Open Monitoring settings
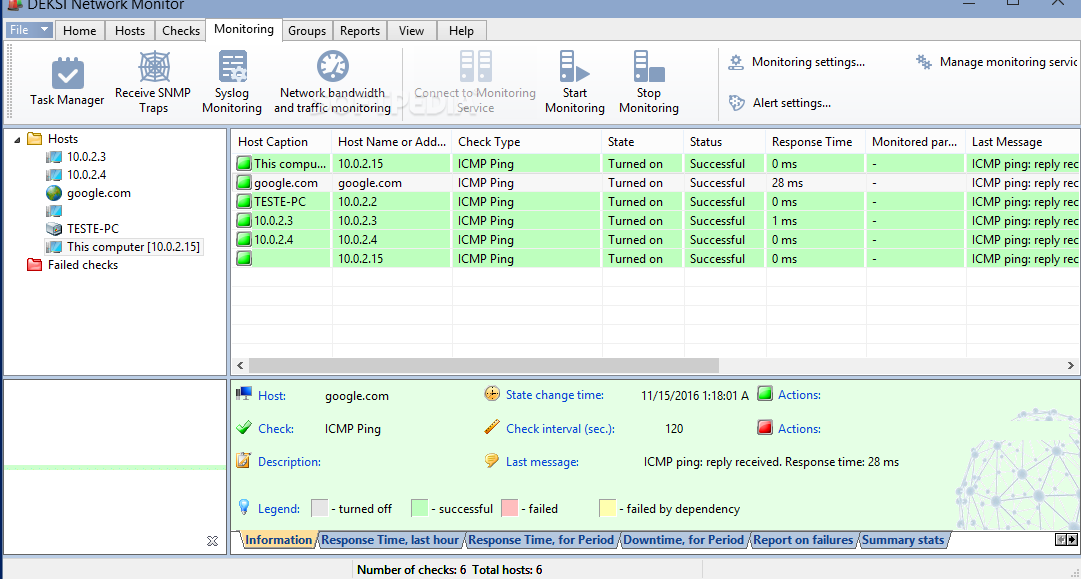Image resolution: width=1081 pixels, height=579 pixels. (796, 62)
